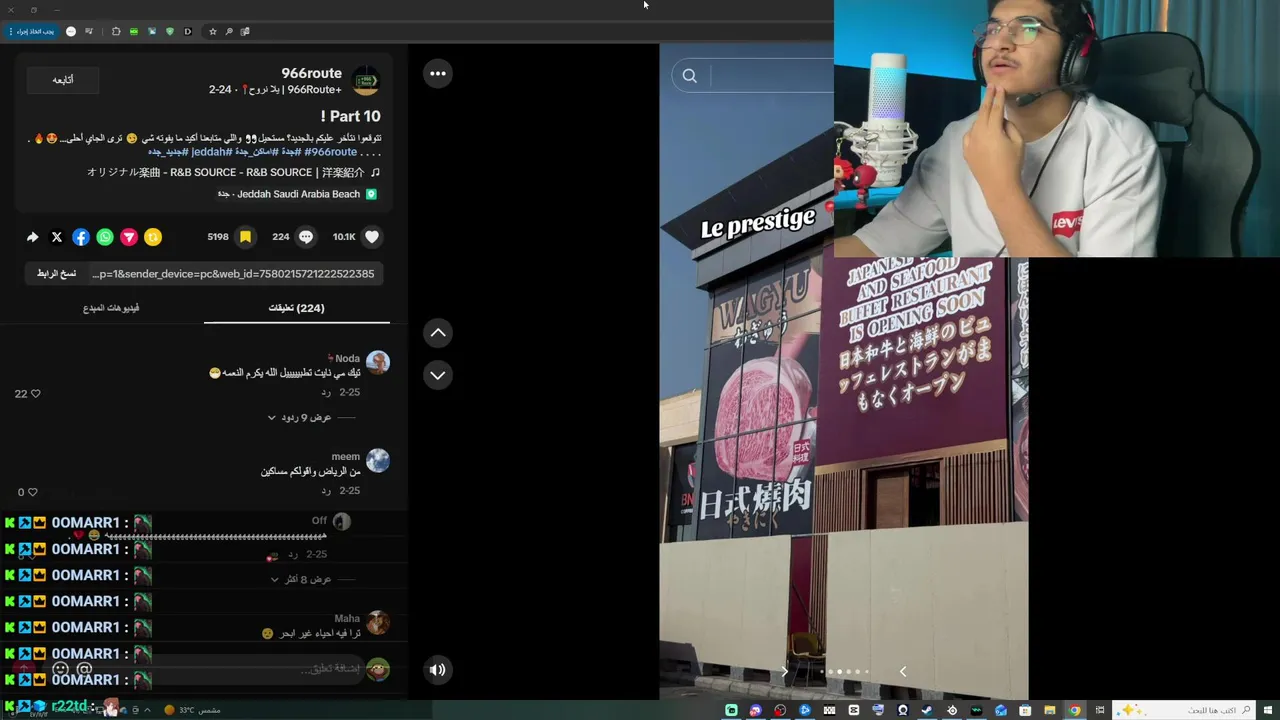Viewport: 1280px width, 720px height.
Task: Open the D extension icon in toolbar
Action: tap(187, 31)
